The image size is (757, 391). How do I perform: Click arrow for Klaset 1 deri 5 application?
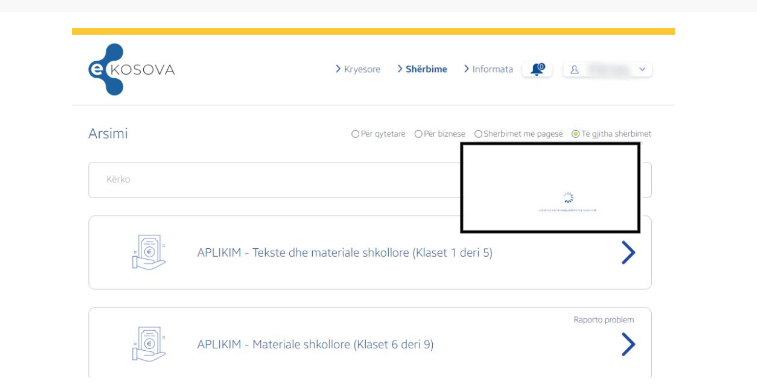pyautogui.click(x=628, y=252)
